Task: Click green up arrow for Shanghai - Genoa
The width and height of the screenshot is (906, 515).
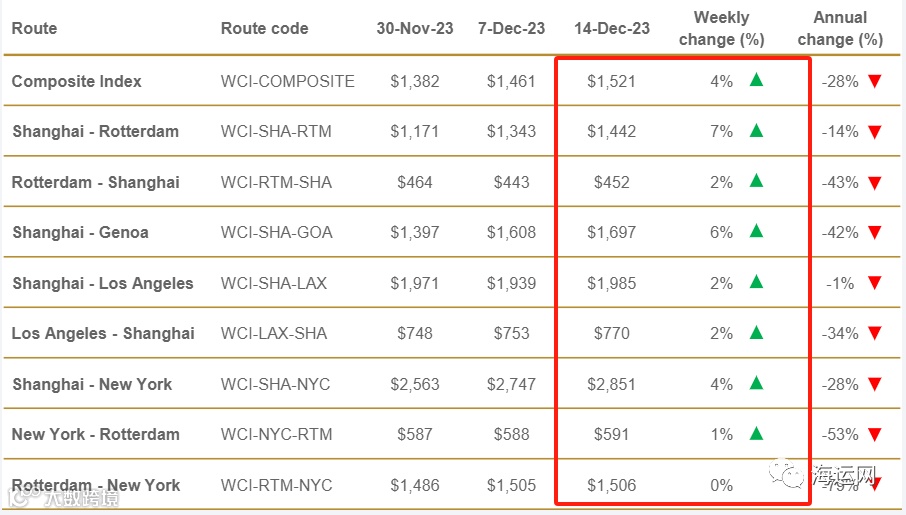Action: tap(756, 231)
